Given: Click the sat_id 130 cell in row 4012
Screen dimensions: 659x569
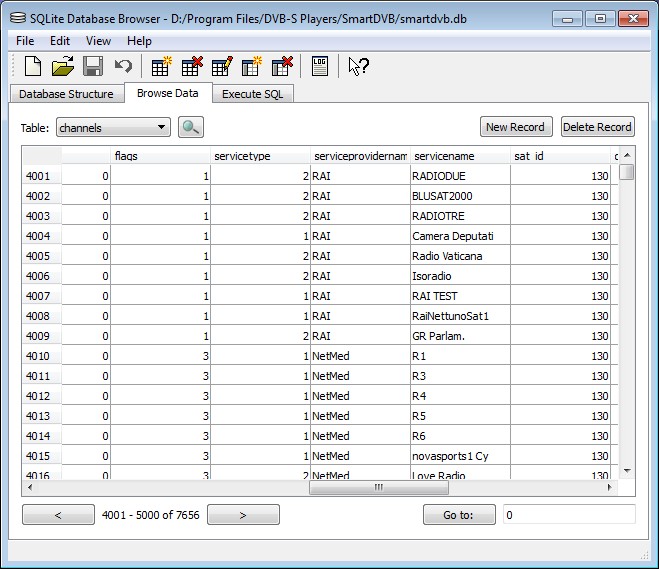Looking at the screenshot, I should [x=561, y=396].
